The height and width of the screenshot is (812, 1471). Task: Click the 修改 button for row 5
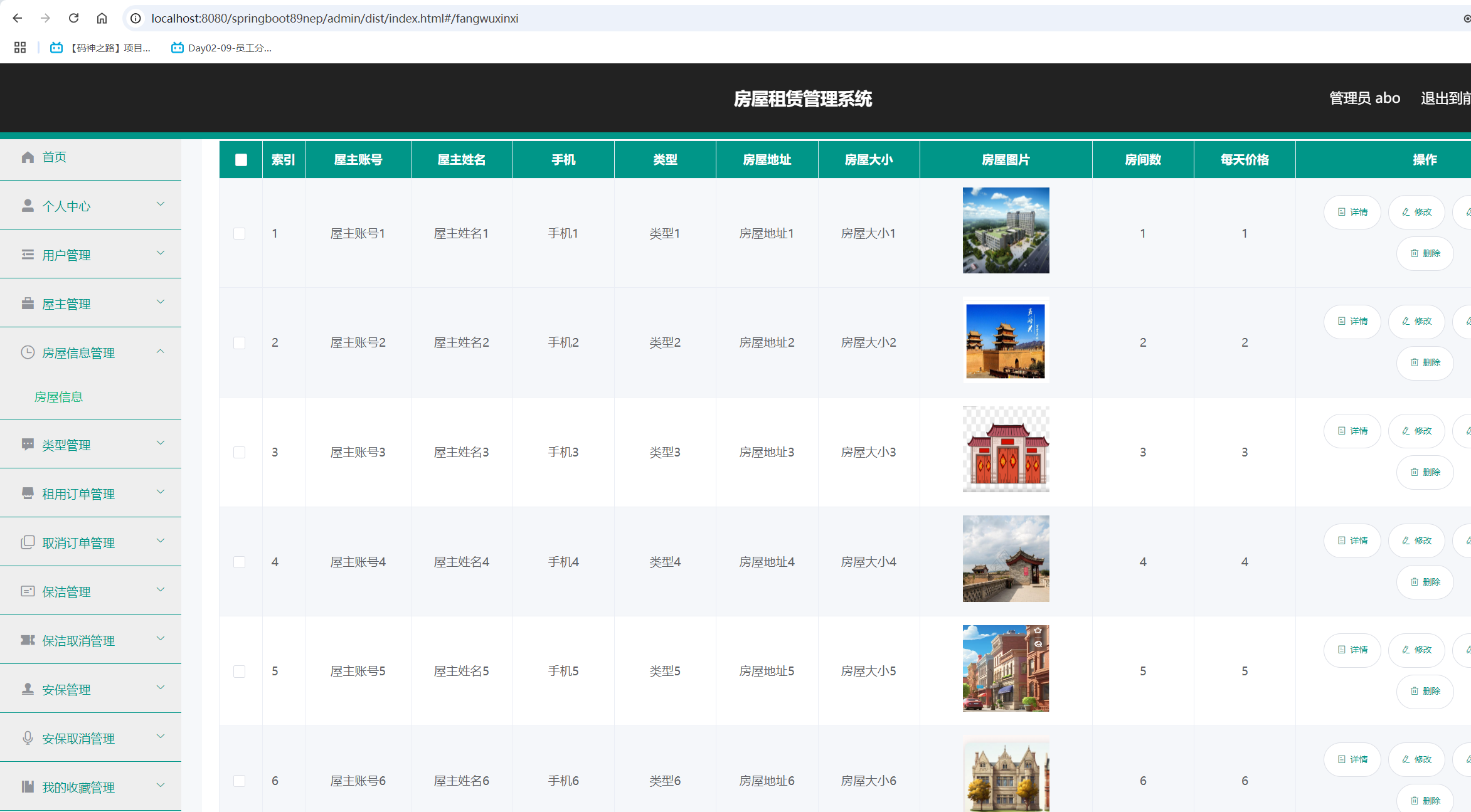tap(1416, 650)
